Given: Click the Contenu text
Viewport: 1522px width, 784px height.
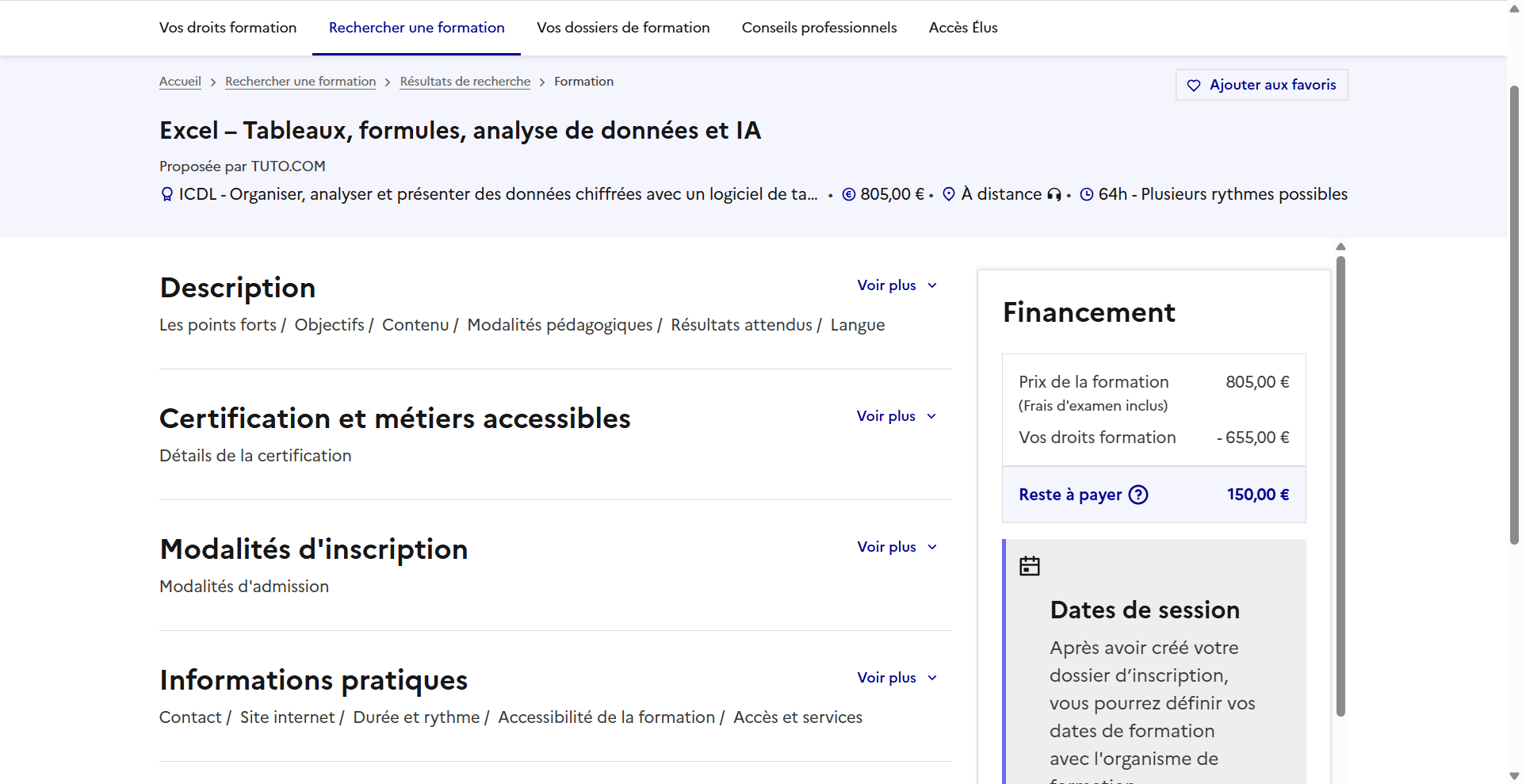Looking at the screenshot, I should point(415,325).
